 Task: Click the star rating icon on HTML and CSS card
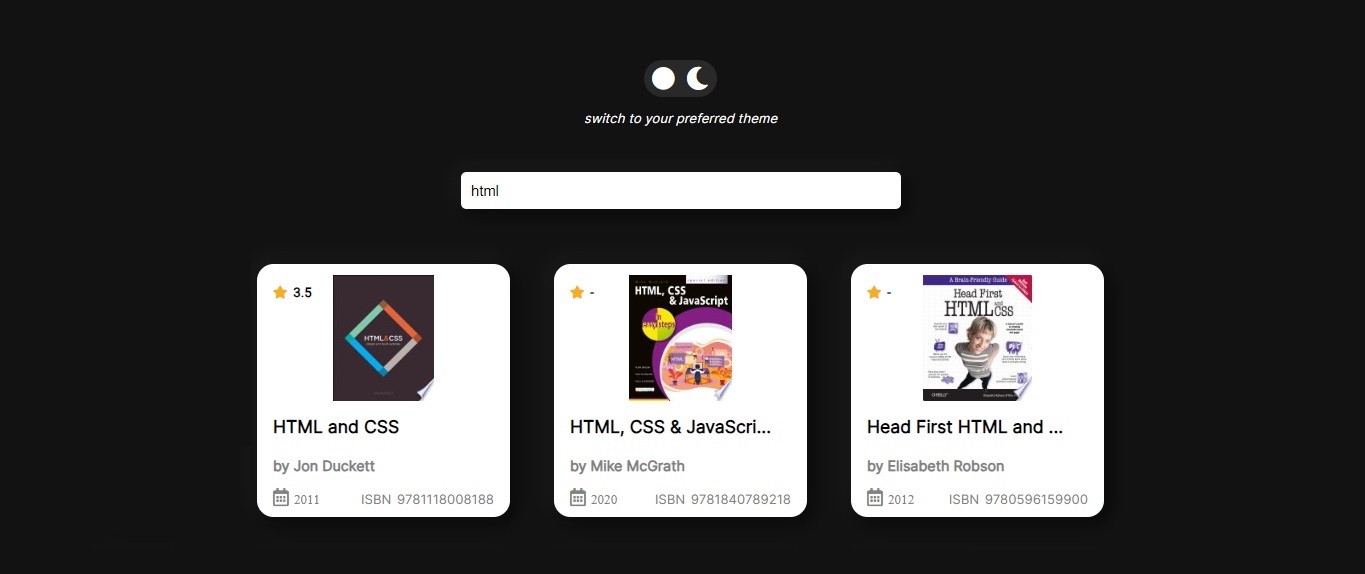[280, 292]
